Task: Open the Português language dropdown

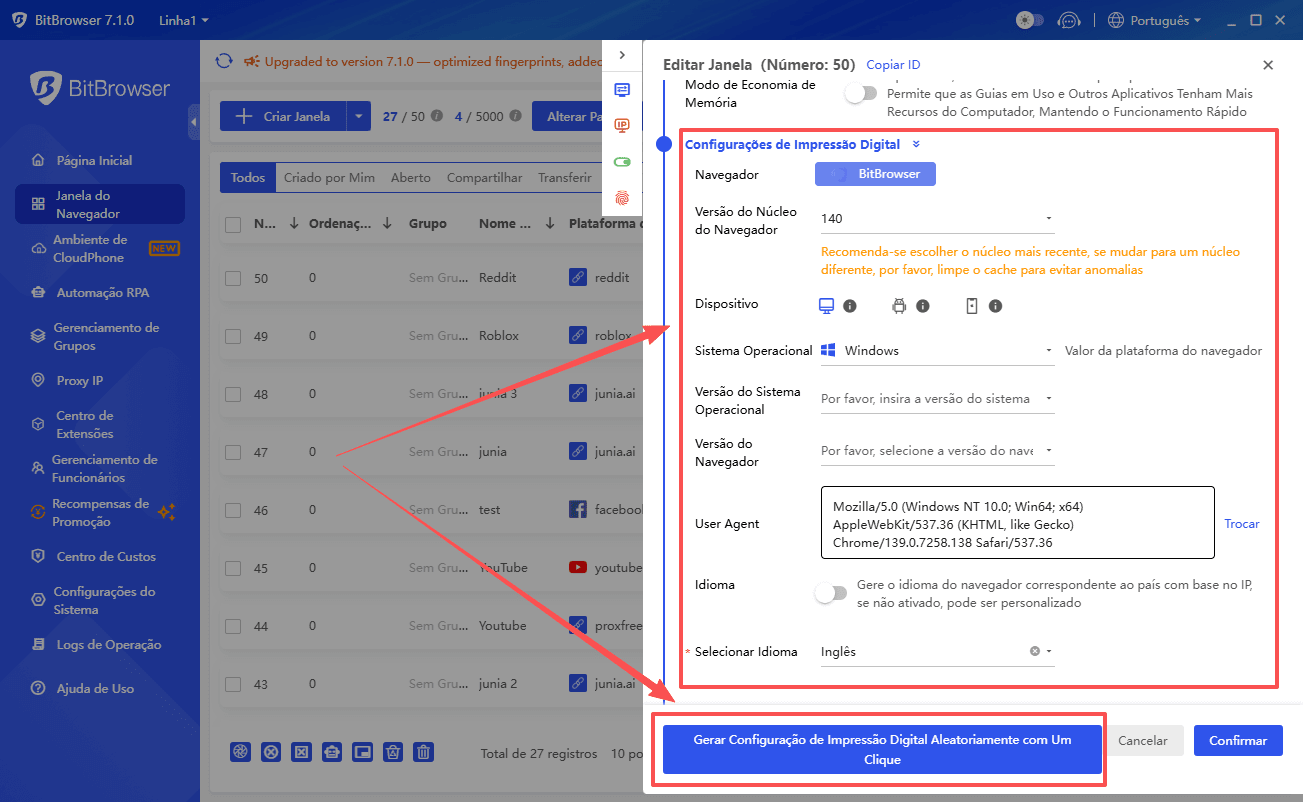Action: tap(1154, 20)
